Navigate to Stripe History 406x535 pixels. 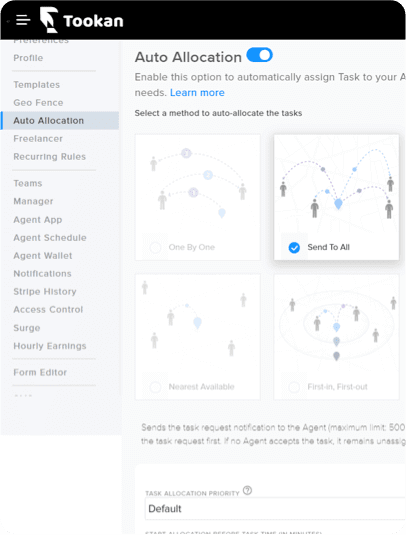pos(45,291)
